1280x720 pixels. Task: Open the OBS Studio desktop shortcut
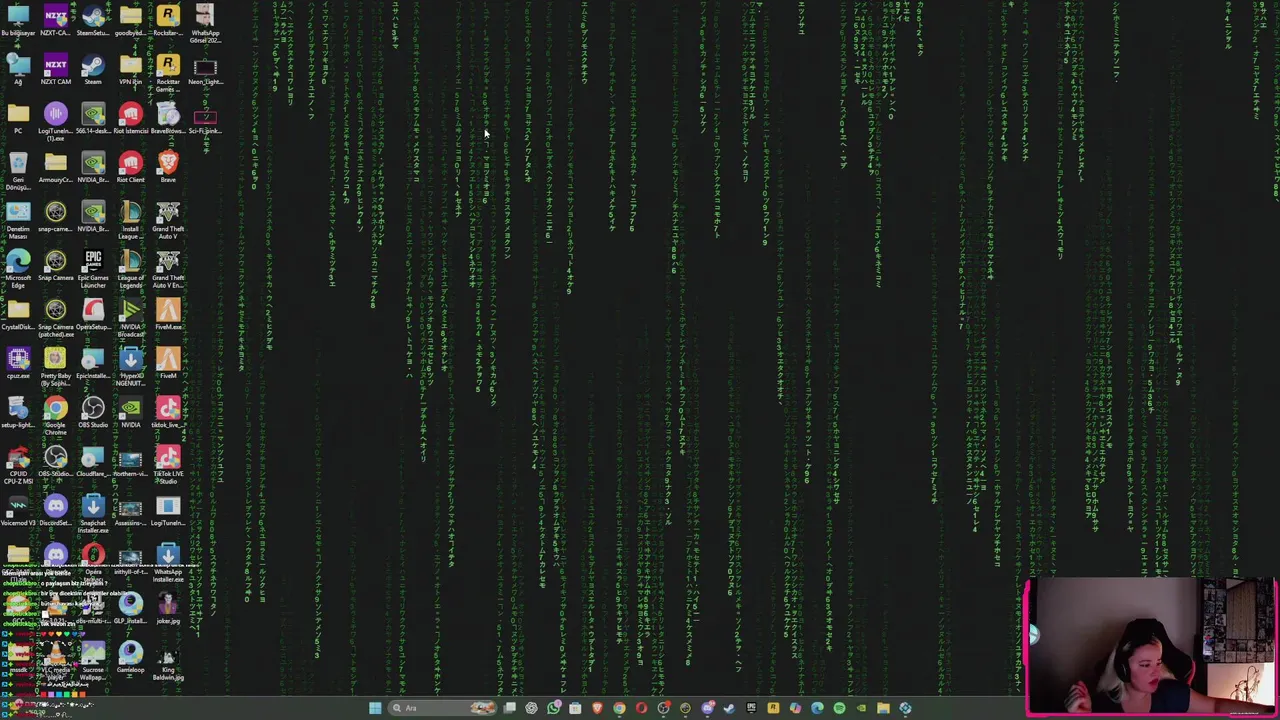pos(93,412)
